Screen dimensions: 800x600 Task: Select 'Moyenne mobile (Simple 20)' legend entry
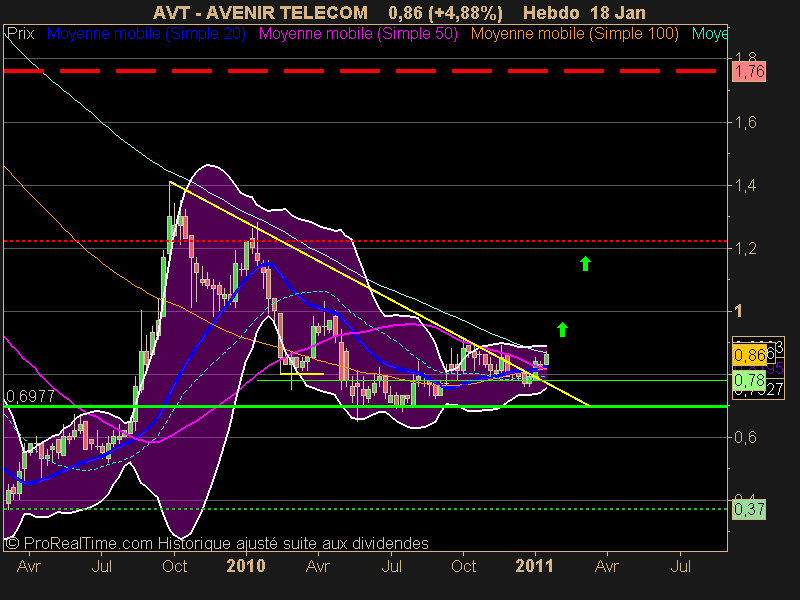click(146, 34)
